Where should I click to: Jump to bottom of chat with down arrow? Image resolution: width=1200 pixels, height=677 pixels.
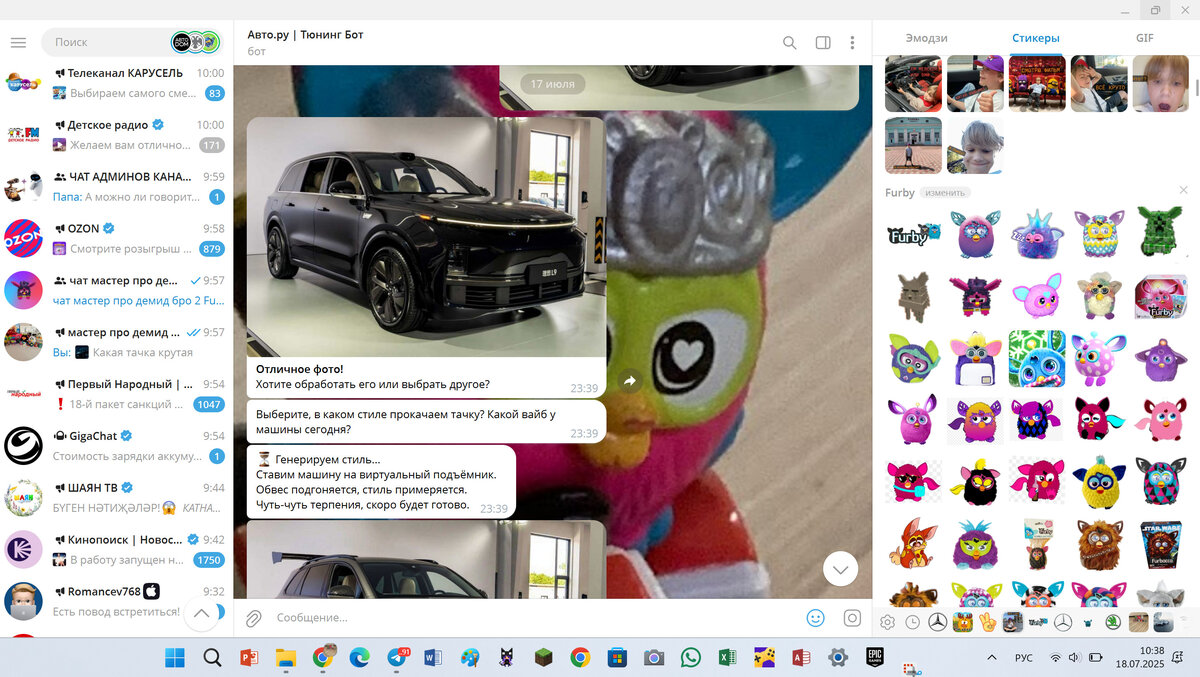tap(841, 569)
